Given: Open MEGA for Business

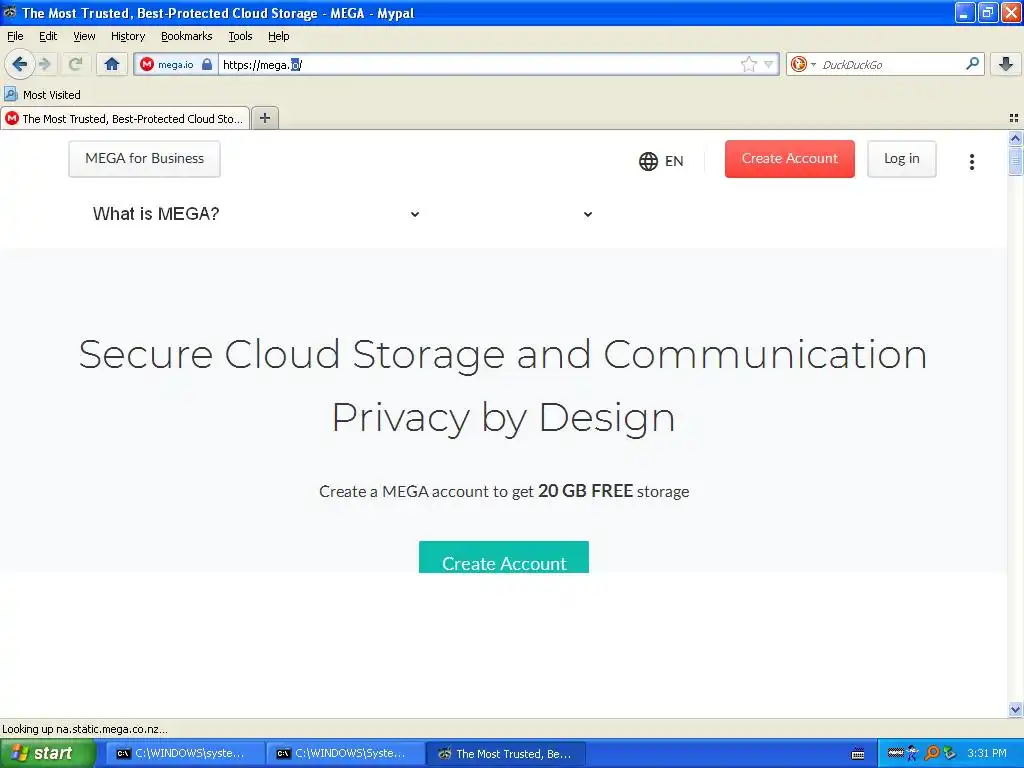Looking at the screenshot, I should point(144,159).
